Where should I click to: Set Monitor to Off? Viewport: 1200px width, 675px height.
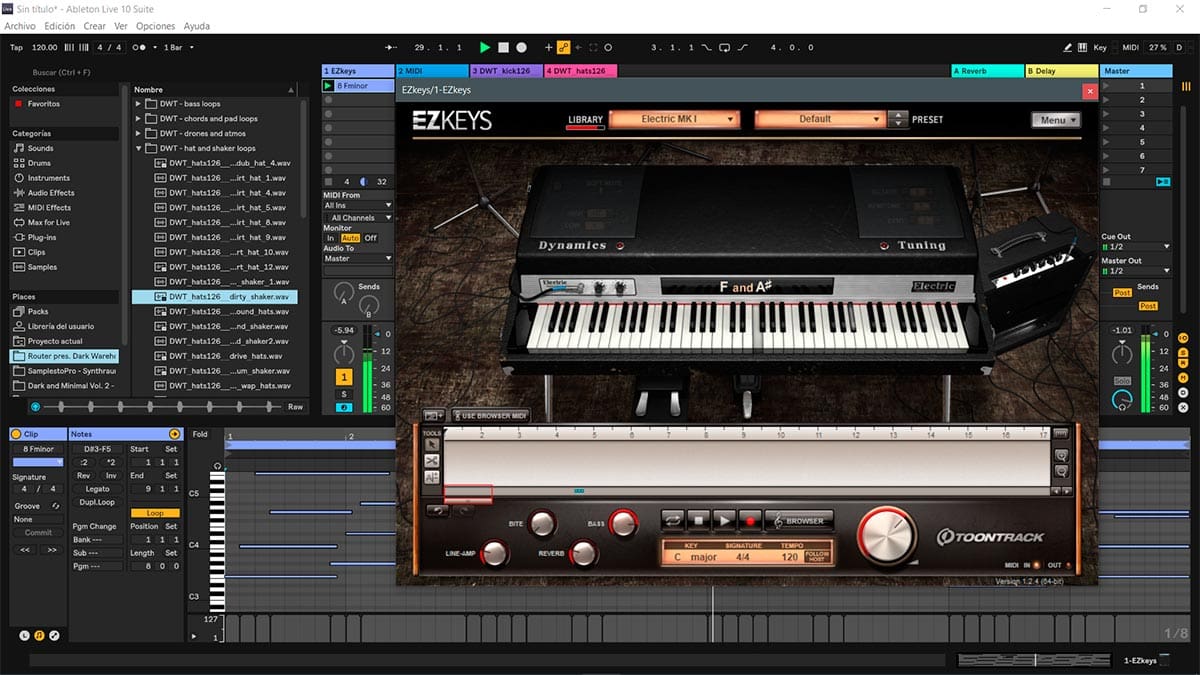[371, 238]
